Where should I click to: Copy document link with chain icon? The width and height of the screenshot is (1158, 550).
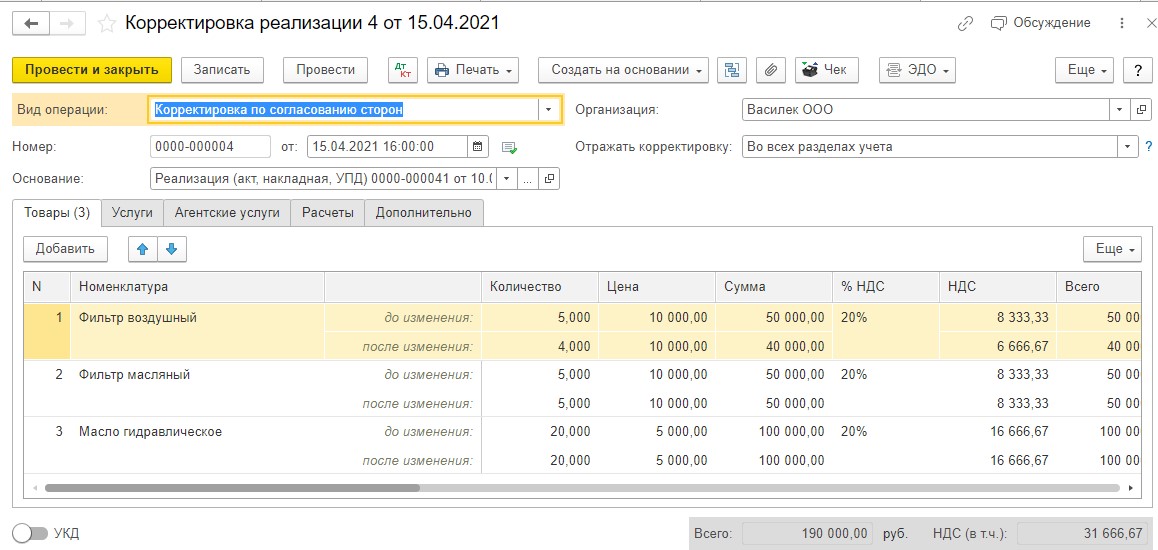coord(965,24)
